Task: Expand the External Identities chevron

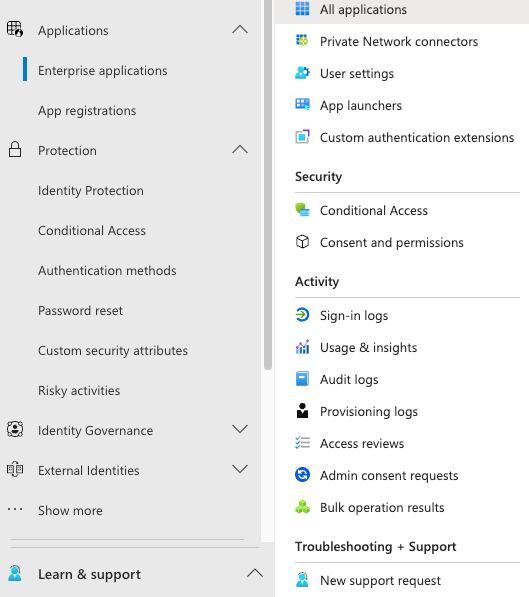Action: click(240, 469)
